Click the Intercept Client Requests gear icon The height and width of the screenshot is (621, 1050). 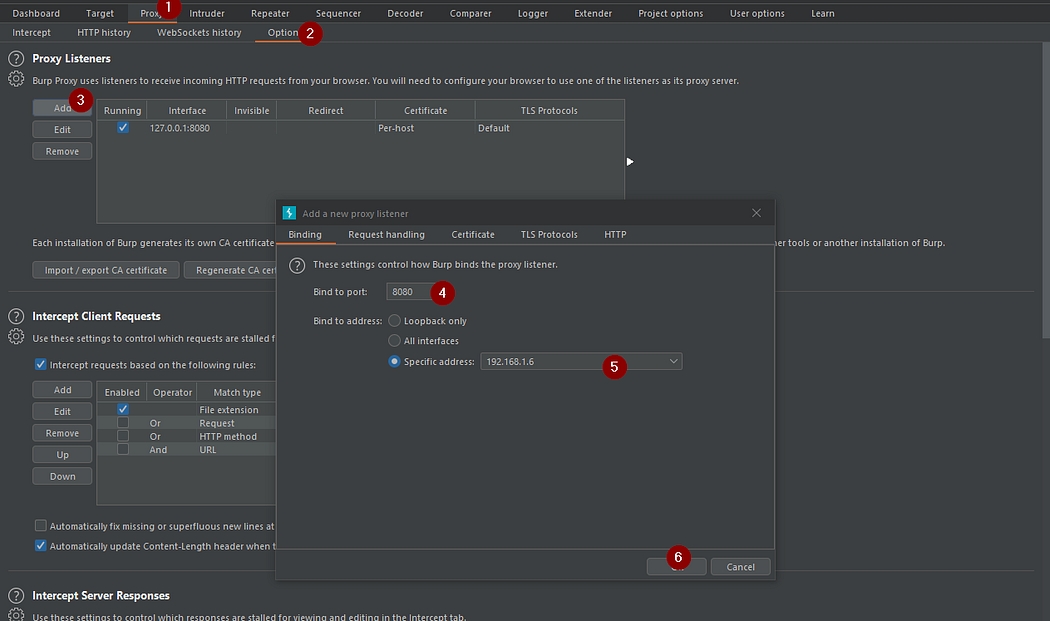point(16,337)
